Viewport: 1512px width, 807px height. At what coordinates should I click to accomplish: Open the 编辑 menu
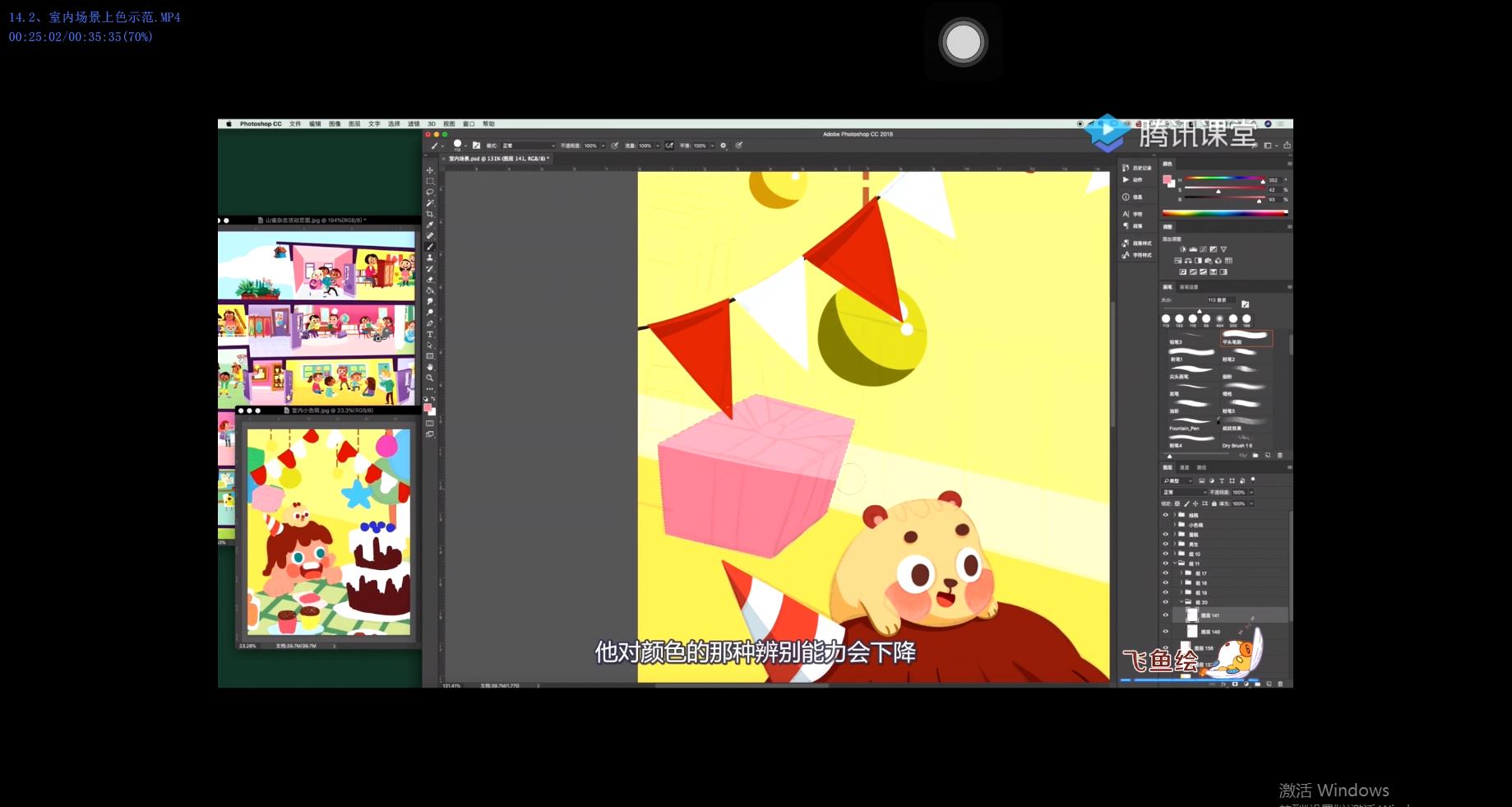tap(315, 123)
